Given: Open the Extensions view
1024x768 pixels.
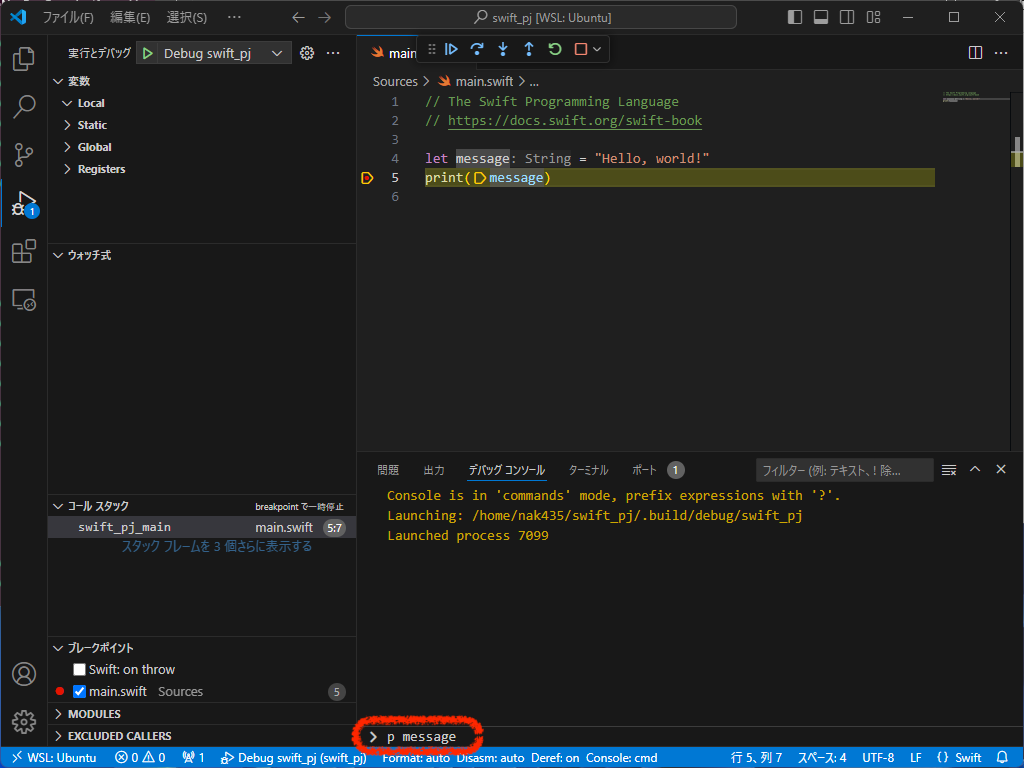Looking at the screenshot, I should click(24, 251).
